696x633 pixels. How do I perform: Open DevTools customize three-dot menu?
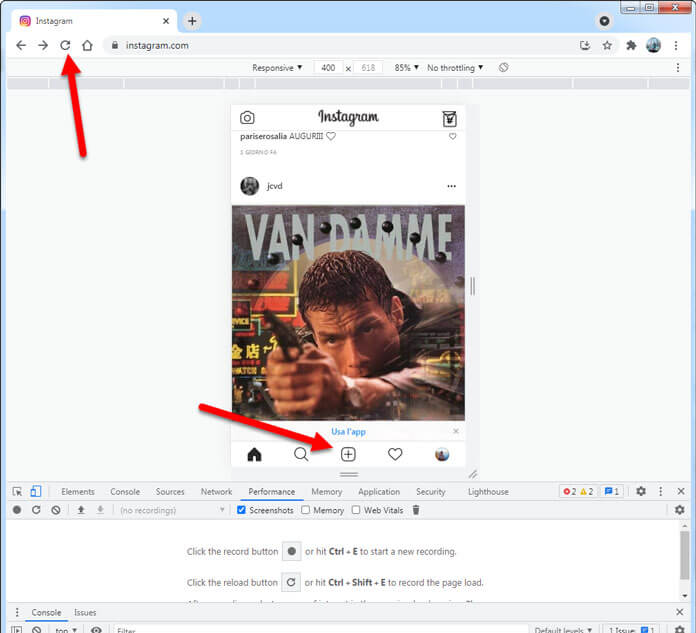pyautogui.click(x=661, y=491)
